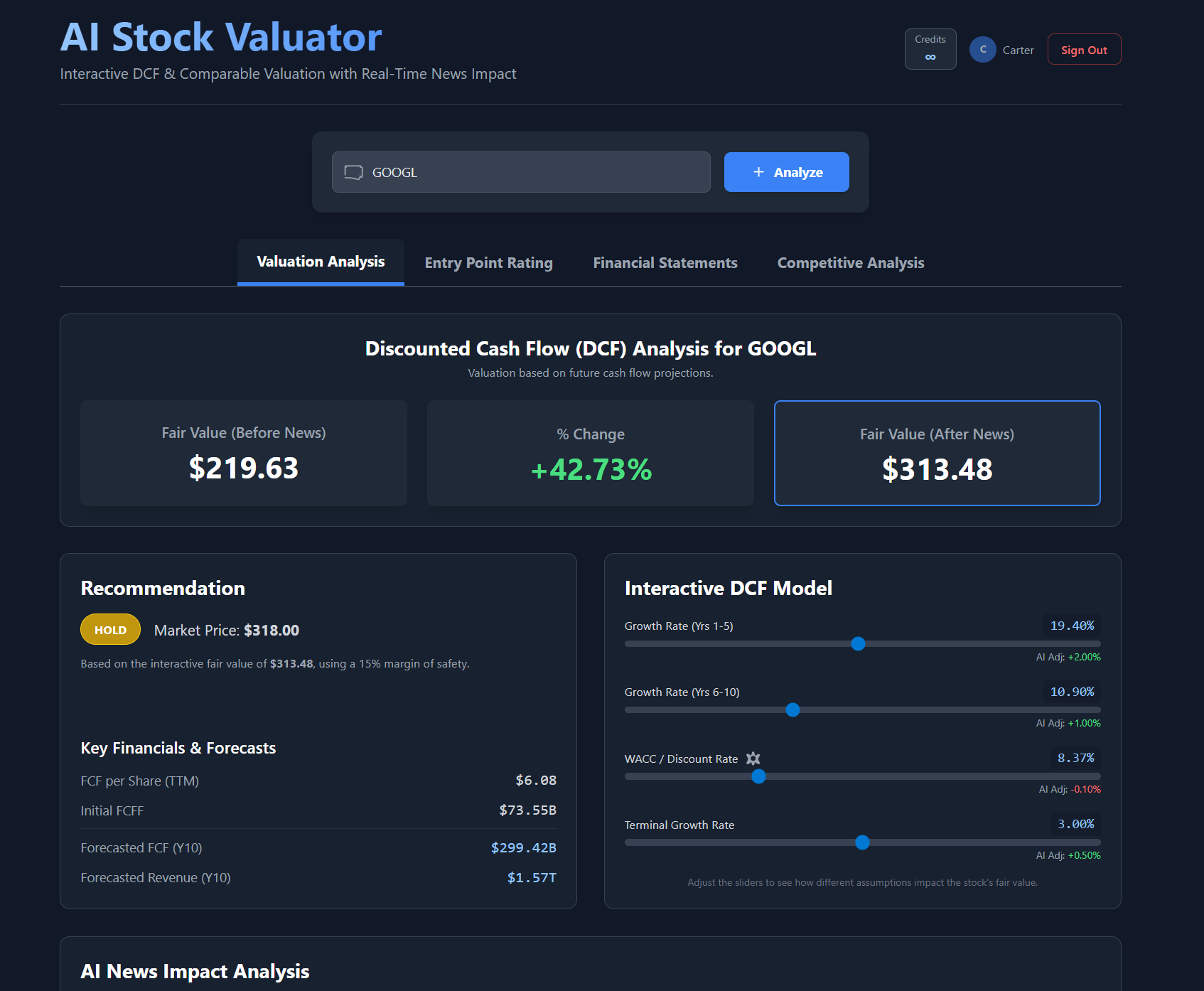Click the GOOGL ticker input field

pos(520,171)
